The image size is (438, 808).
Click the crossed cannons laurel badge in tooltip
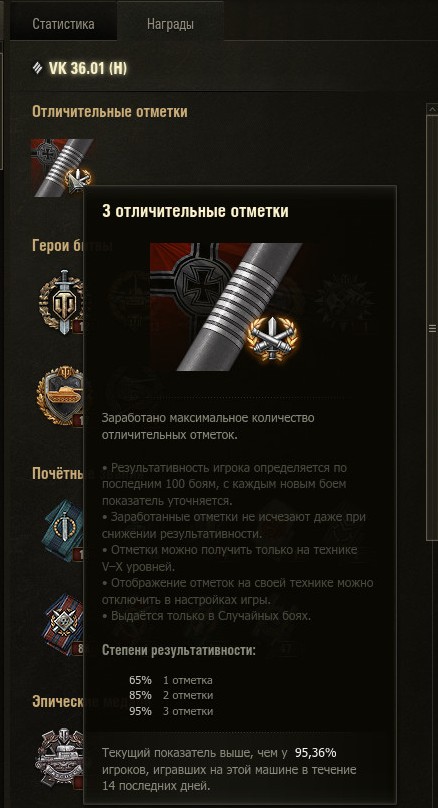click(273, 338)
